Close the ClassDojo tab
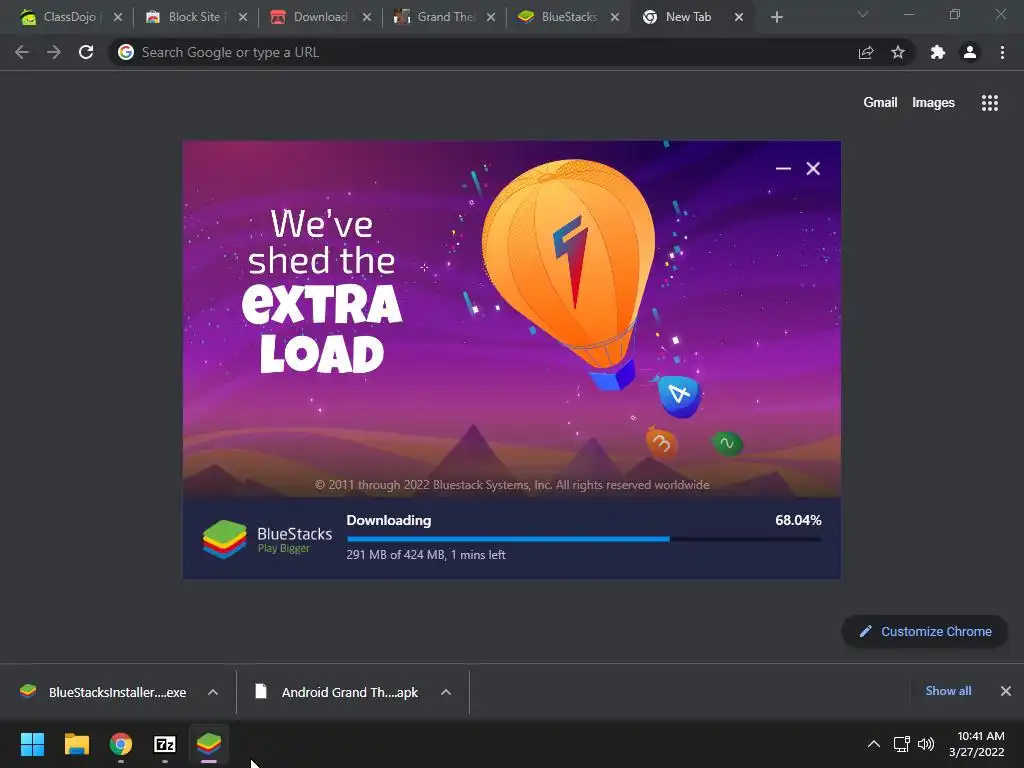The image size is (1024, 768). [x=118, y=18]
